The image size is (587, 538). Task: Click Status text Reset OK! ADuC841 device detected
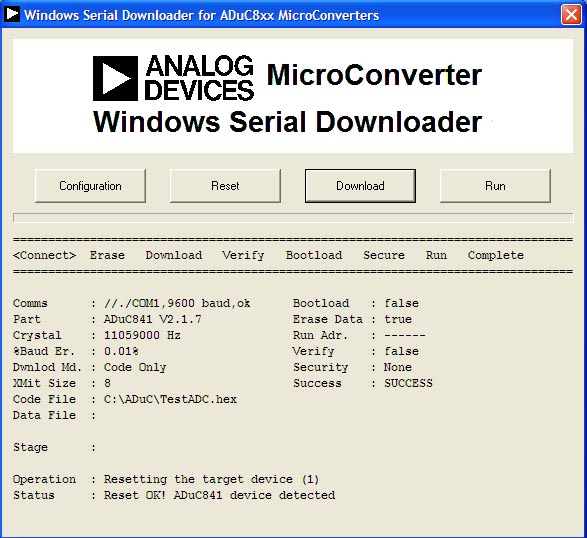click(219, 495)
